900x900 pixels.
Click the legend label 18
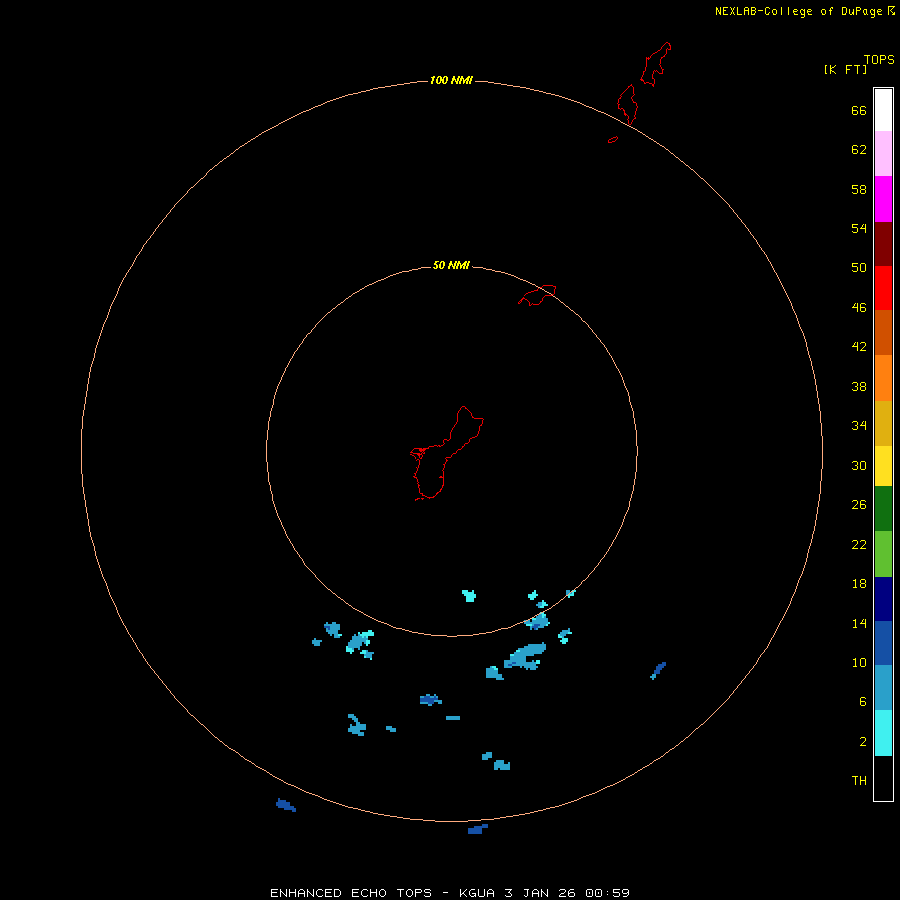[x=859, y=584]
